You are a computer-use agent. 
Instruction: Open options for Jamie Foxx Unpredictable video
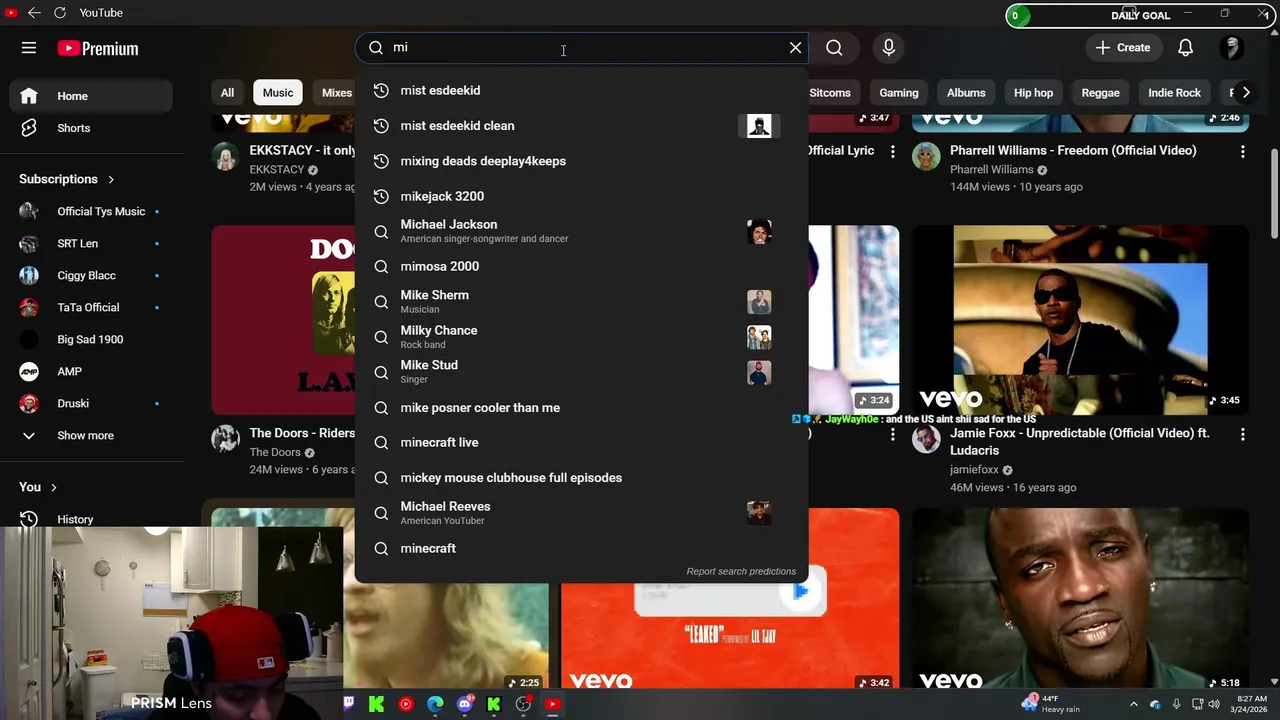coord(1242,435)
